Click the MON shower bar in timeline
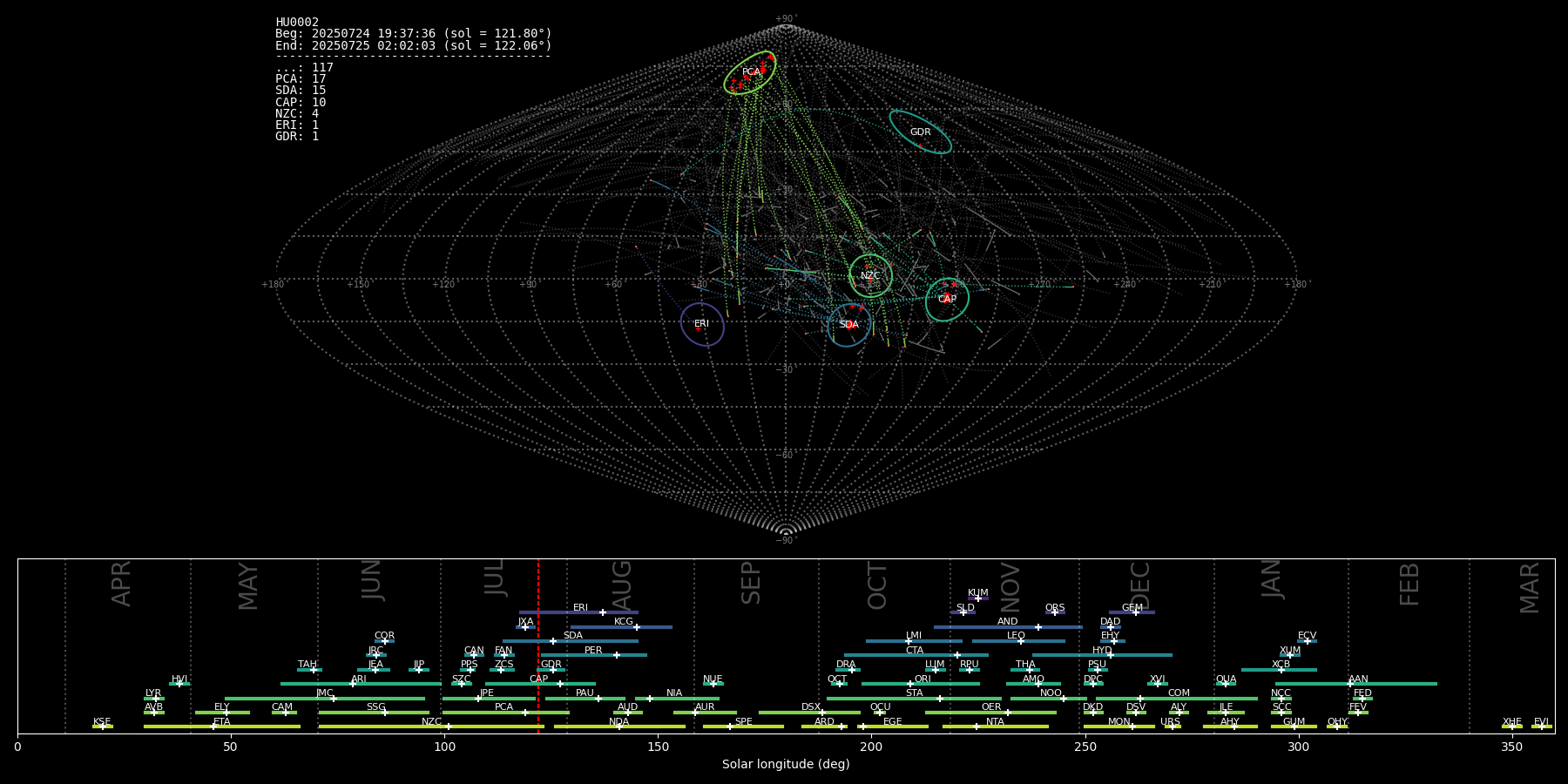Image resolution: width=1568 pixels, height=784 pixels. pos(1119,727)
